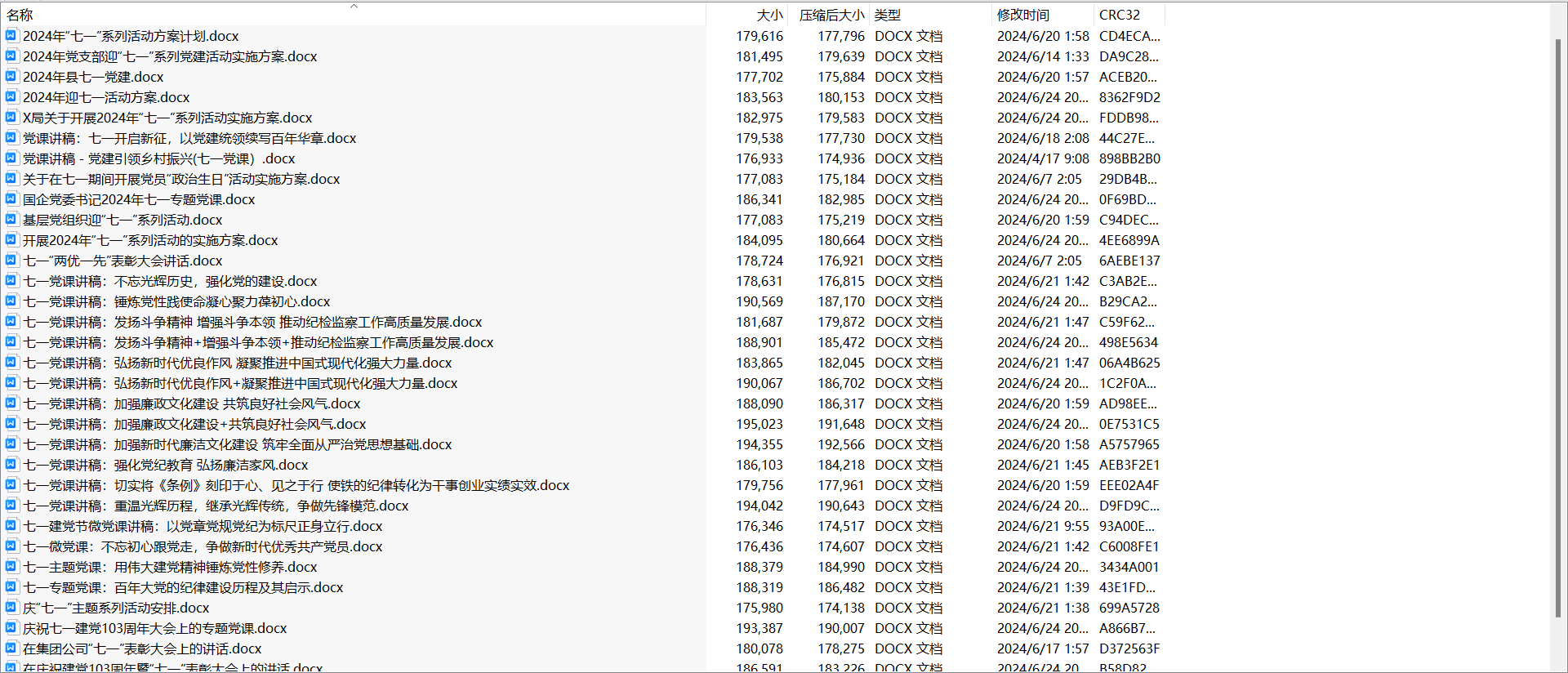Click the file icon beside 2024年迎七一活动方案.docx

pyautogui.click(x=11, y=97)
